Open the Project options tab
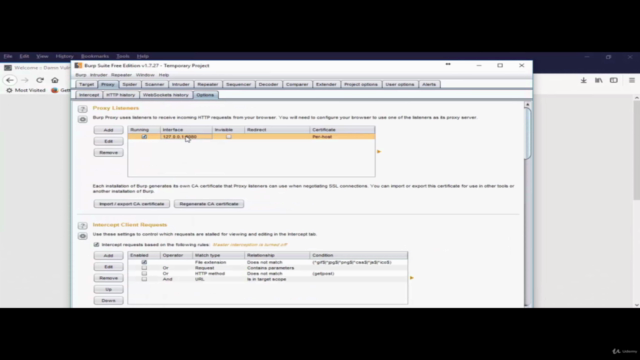Screen dimensions: 640x360 pyautogui.click(x=361, y=84)
